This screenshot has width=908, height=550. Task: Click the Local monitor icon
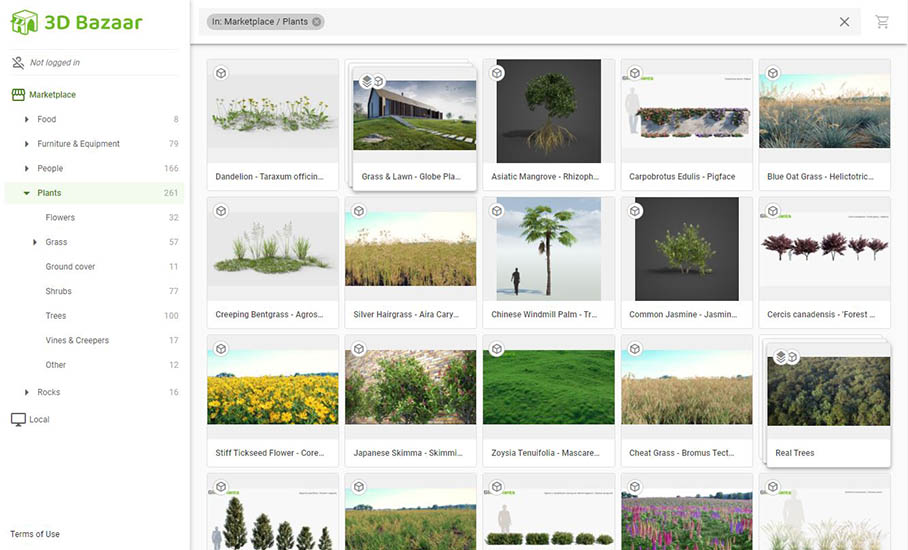(18, 420)
